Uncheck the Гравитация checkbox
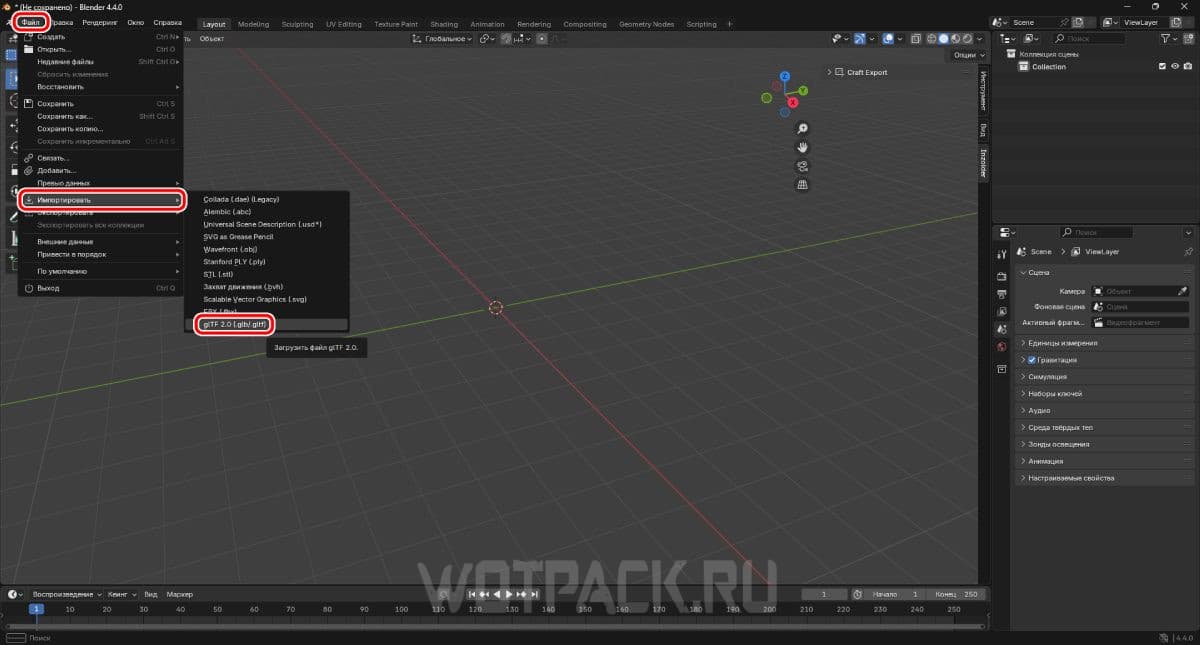 pyautogui.click(x=1032, y=360)
